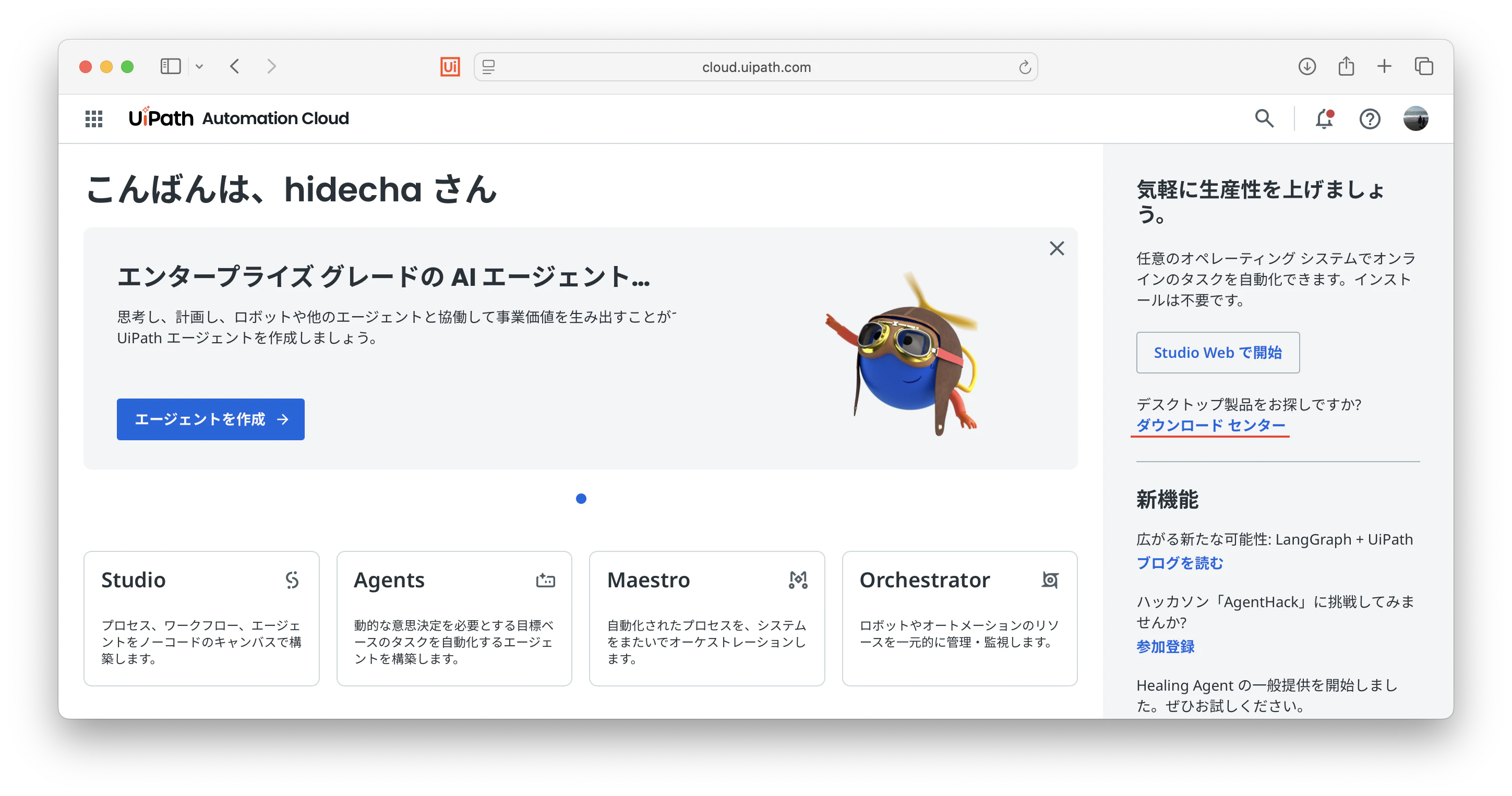Click the Maestro card icon
The width and height of the screenshot is (1512, 796).
click(x=798, y=580)
